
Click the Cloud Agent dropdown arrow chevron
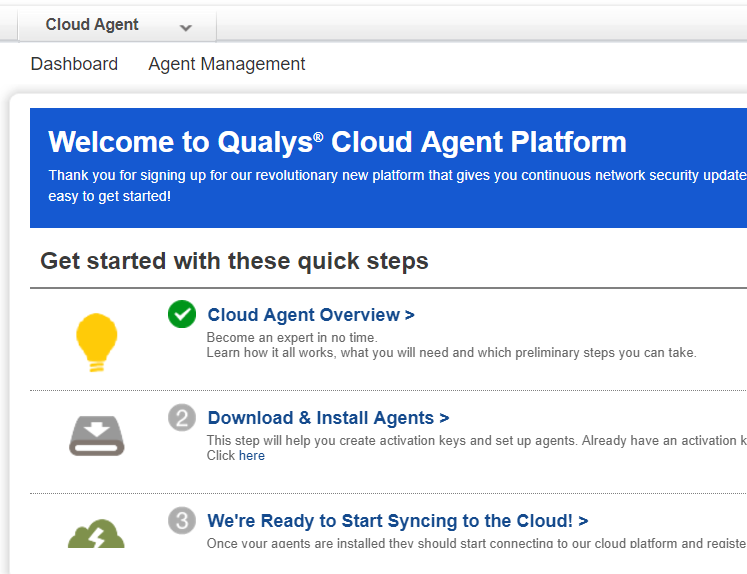(x=186, y=28)
